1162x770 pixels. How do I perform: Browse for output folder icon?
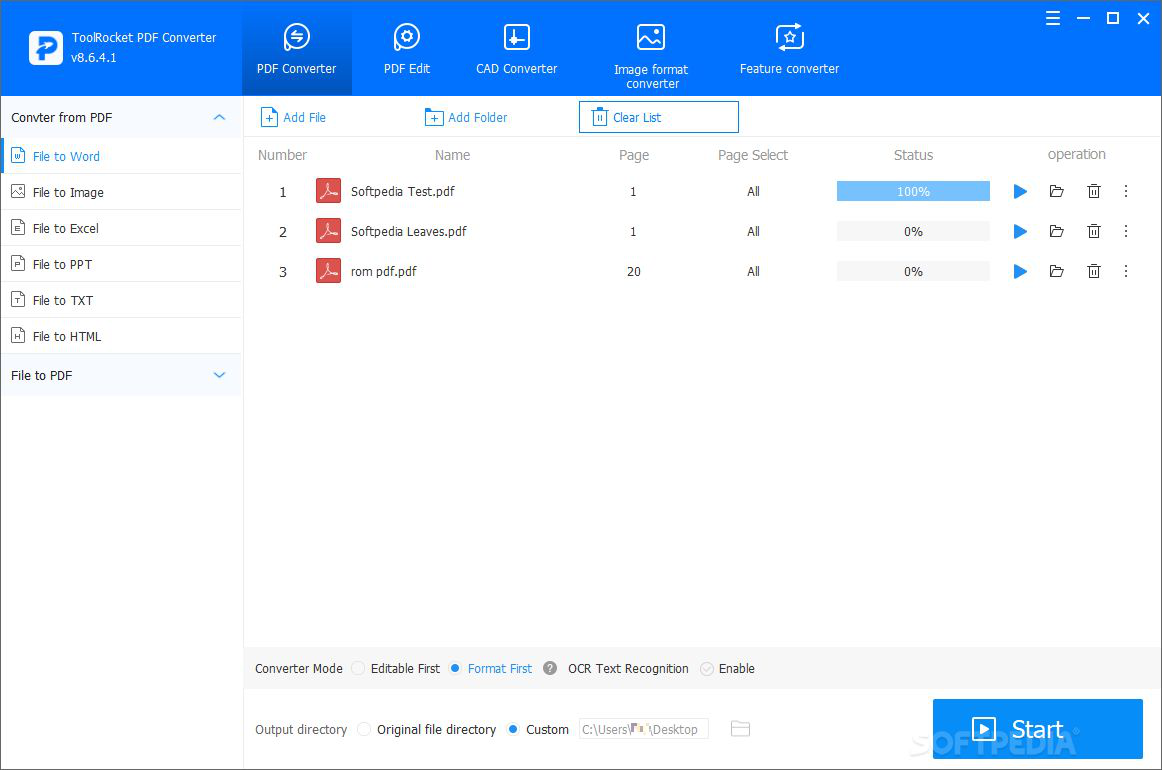(740, 729)
